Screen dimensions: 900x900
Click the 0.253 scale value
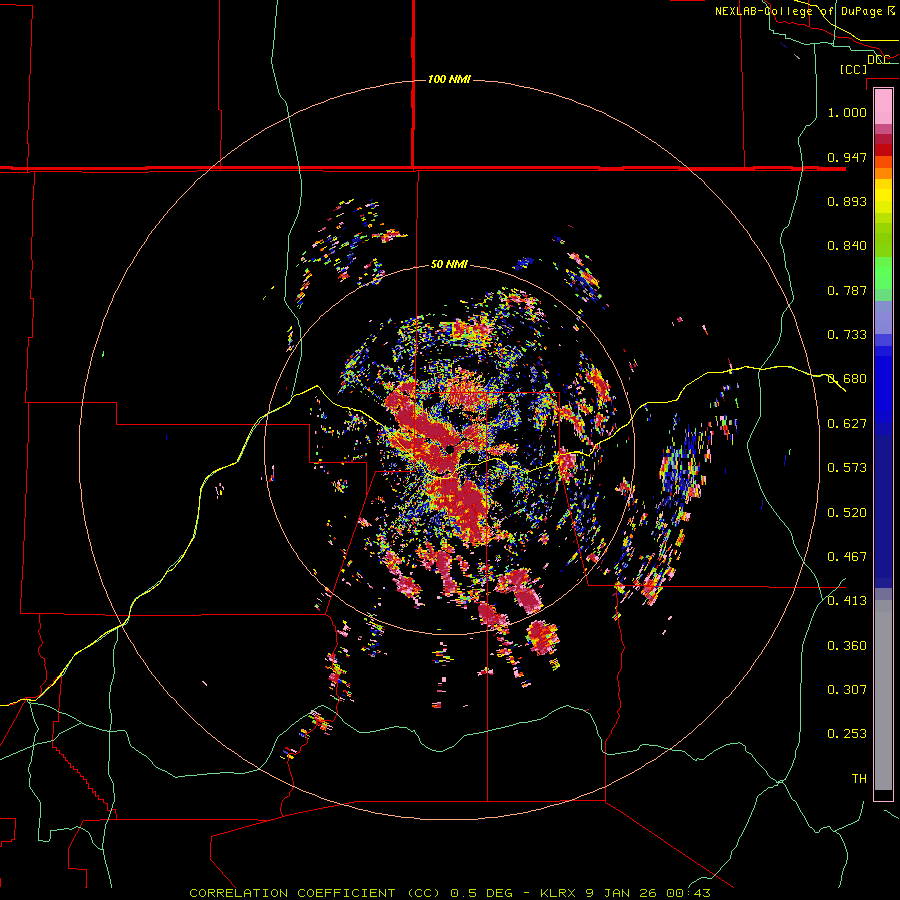847,734
